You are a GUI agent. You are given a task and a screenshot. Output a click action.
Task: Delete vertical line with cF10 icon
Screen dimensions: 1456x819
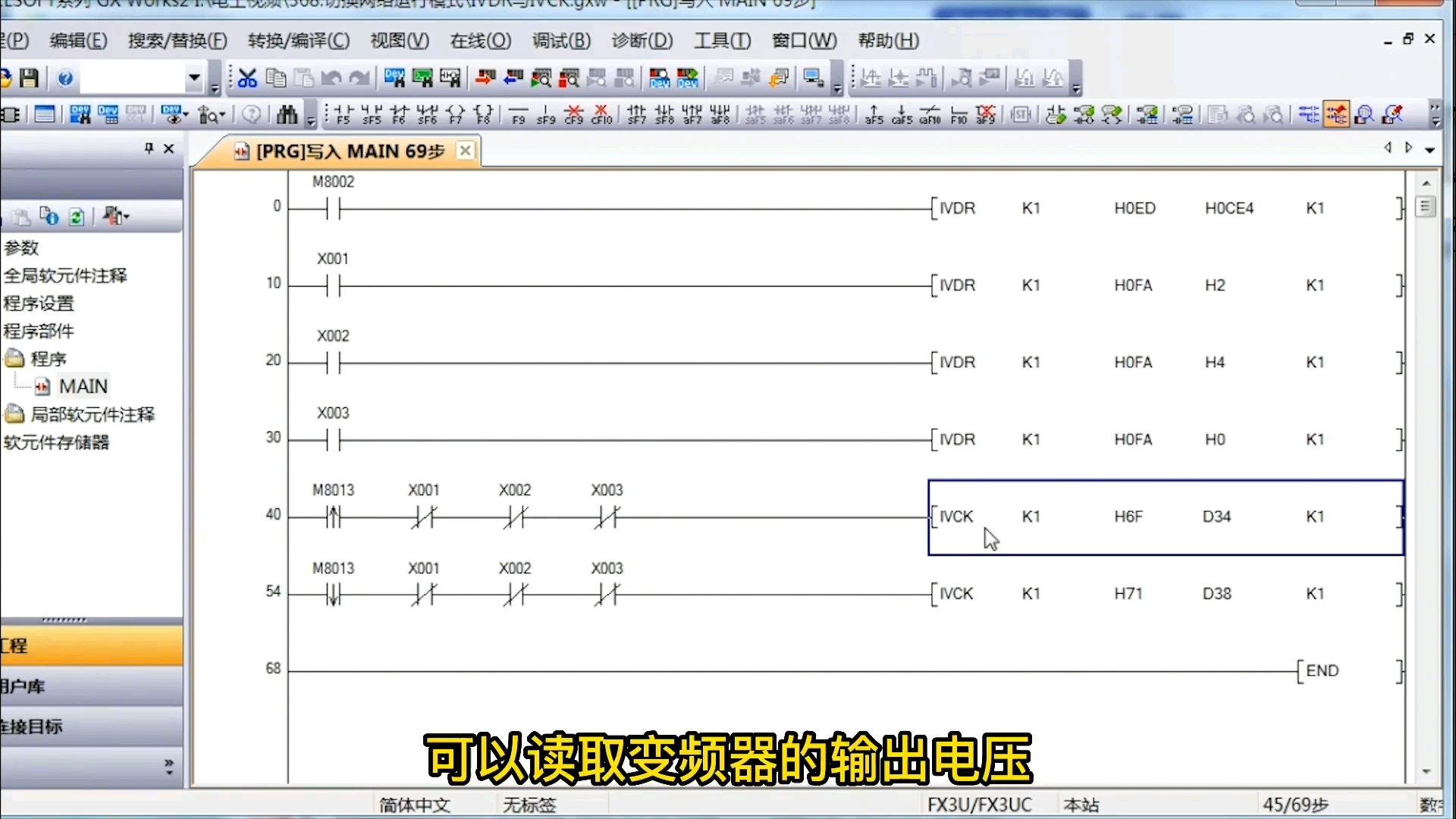[602, 115]
